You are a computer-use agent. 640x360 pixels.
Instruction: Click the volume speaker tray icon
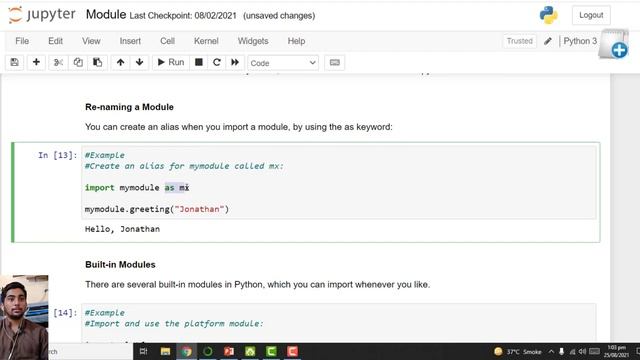582,351
